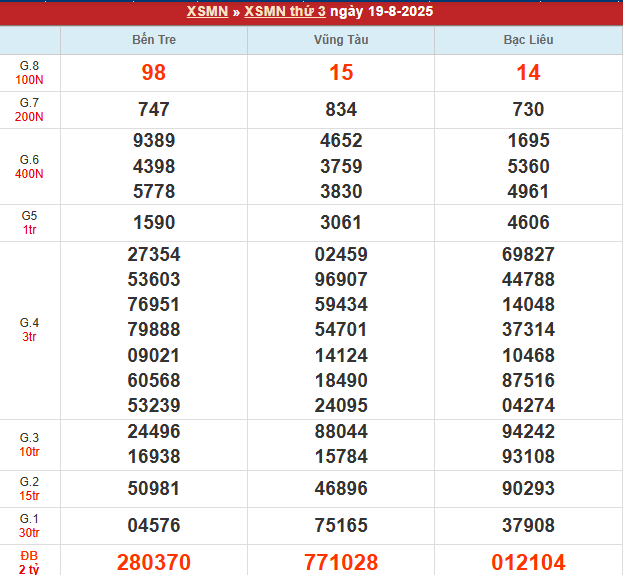Image resolution: width=623 pixels, height=575 pixels.
Task: Select G.6 number 4652
Action: tap(341, 140)
